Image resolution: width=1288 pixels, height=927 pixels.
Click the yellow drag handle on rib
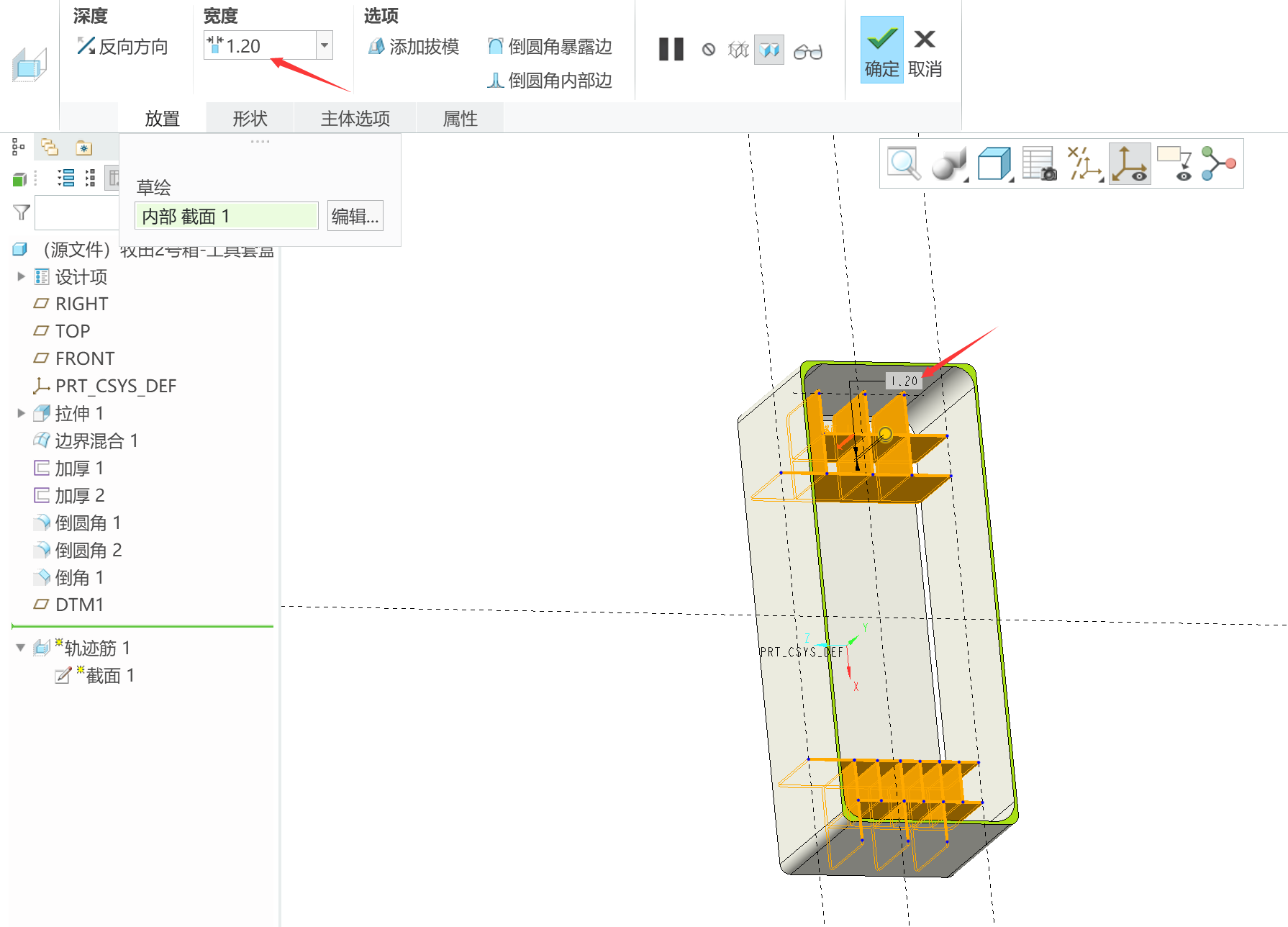click(x=885, y=434)
